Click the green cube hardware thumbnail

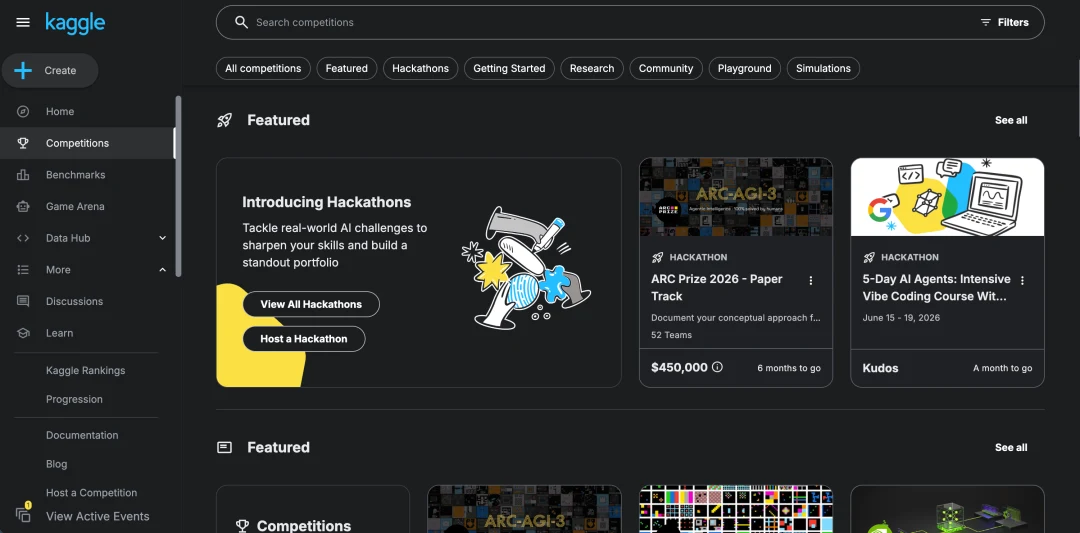click(947, 510)
